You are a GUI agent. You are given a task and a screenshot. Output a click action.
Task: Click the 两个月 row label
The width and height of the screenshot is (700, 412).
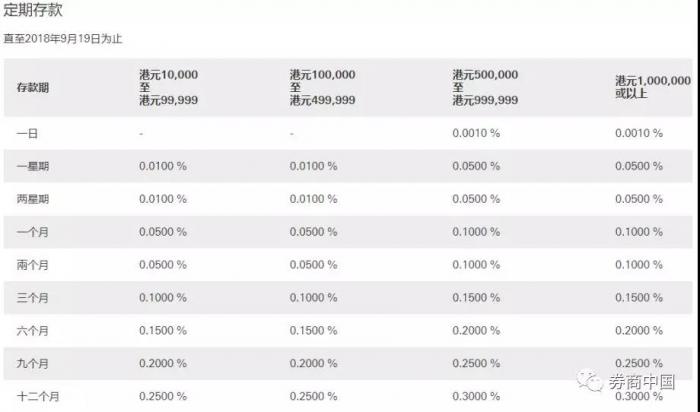click(32, 265)
